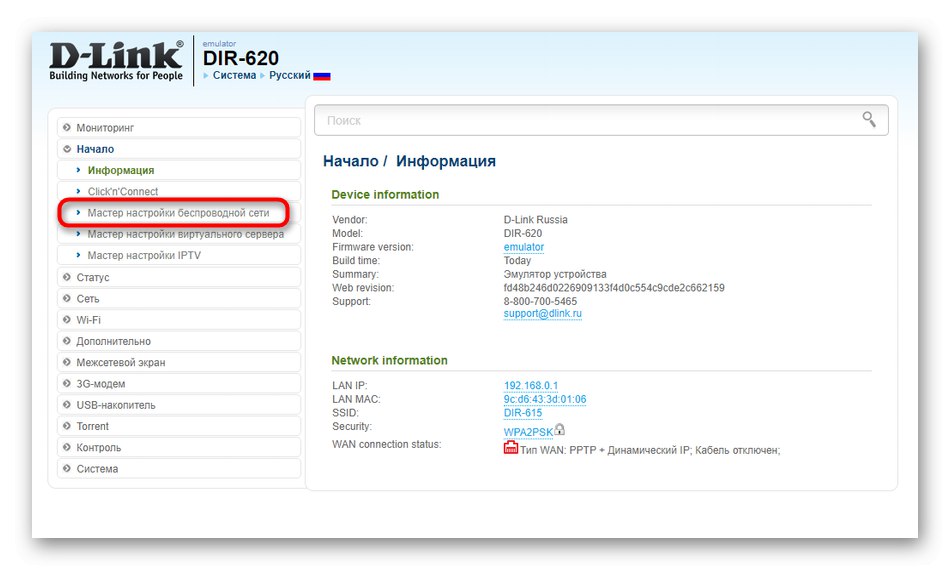This screenshot has width=950, height=570.
Task: Click the LAN MAC address link
Action: [x=545, y=399]
